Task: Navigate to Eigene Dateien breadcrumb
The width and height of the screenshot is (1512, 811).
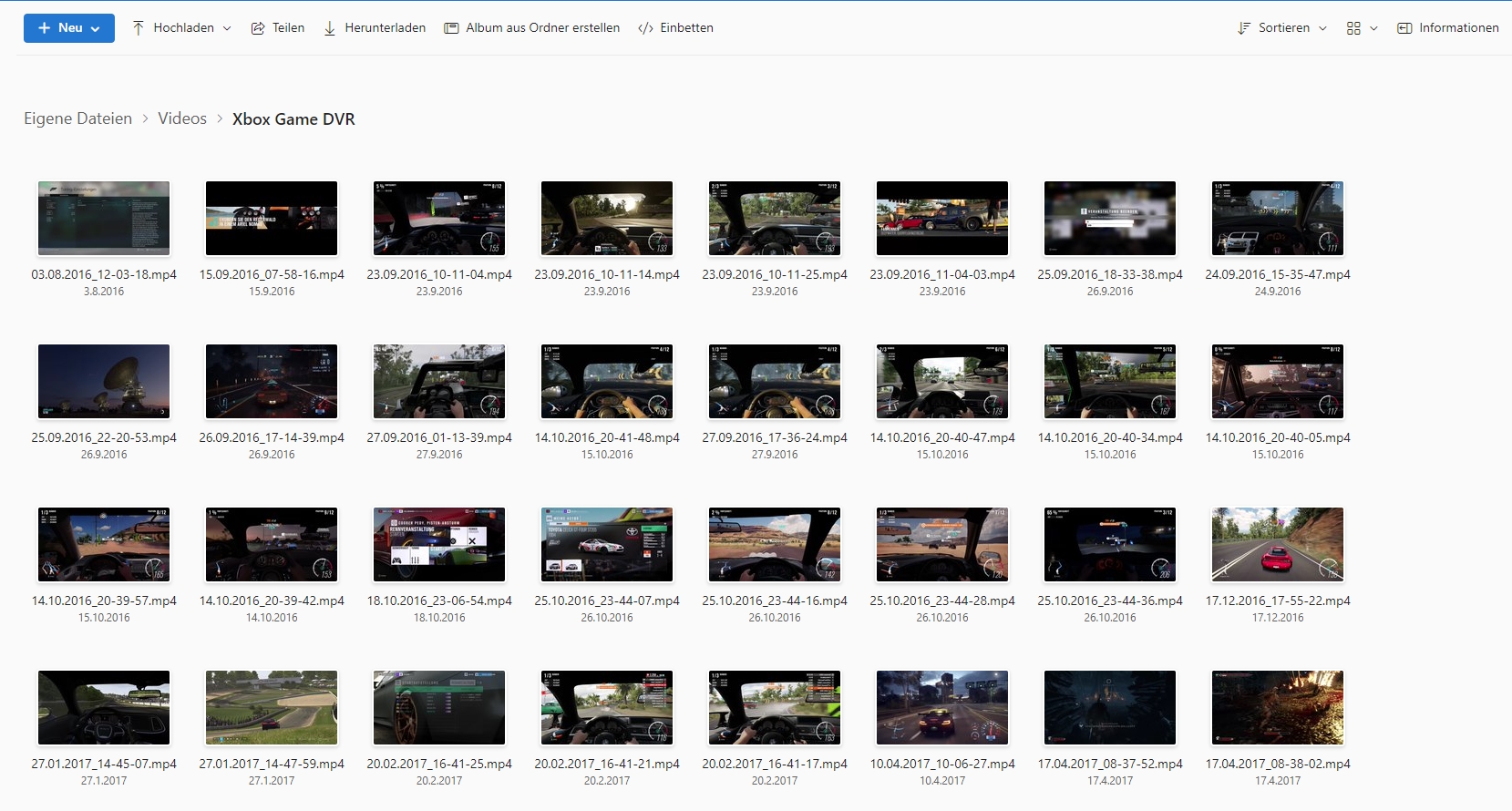Action: (77, 118)
